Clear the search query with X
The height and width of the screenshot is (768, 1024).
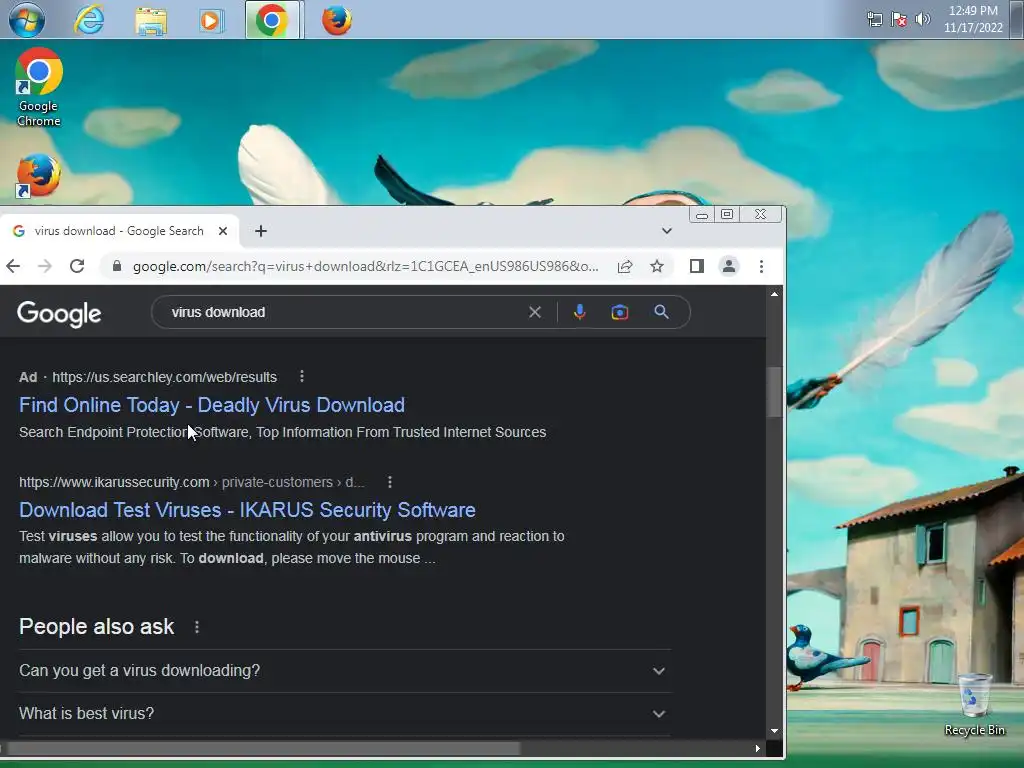535,312
